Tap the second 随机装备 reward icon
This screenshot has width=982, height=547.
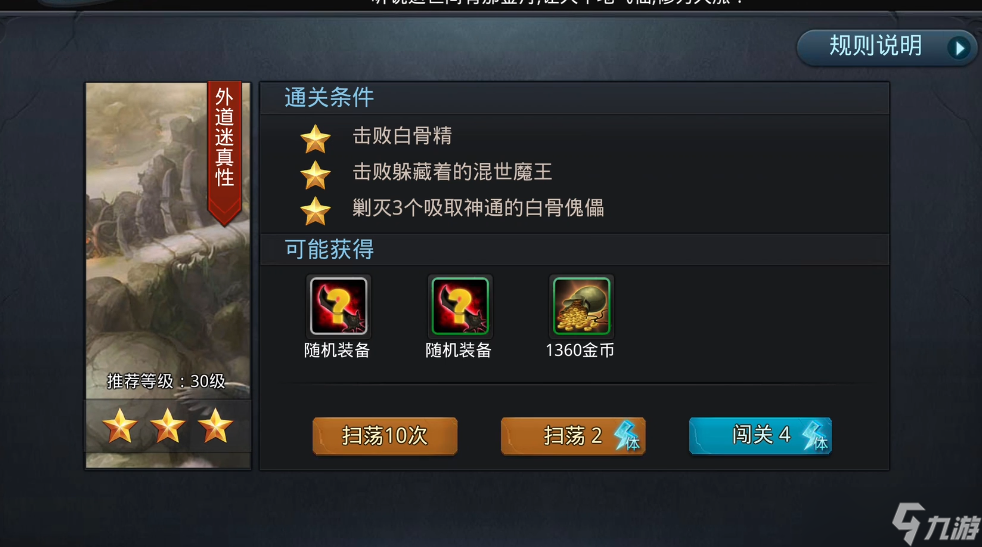click(x=460, y=306)
